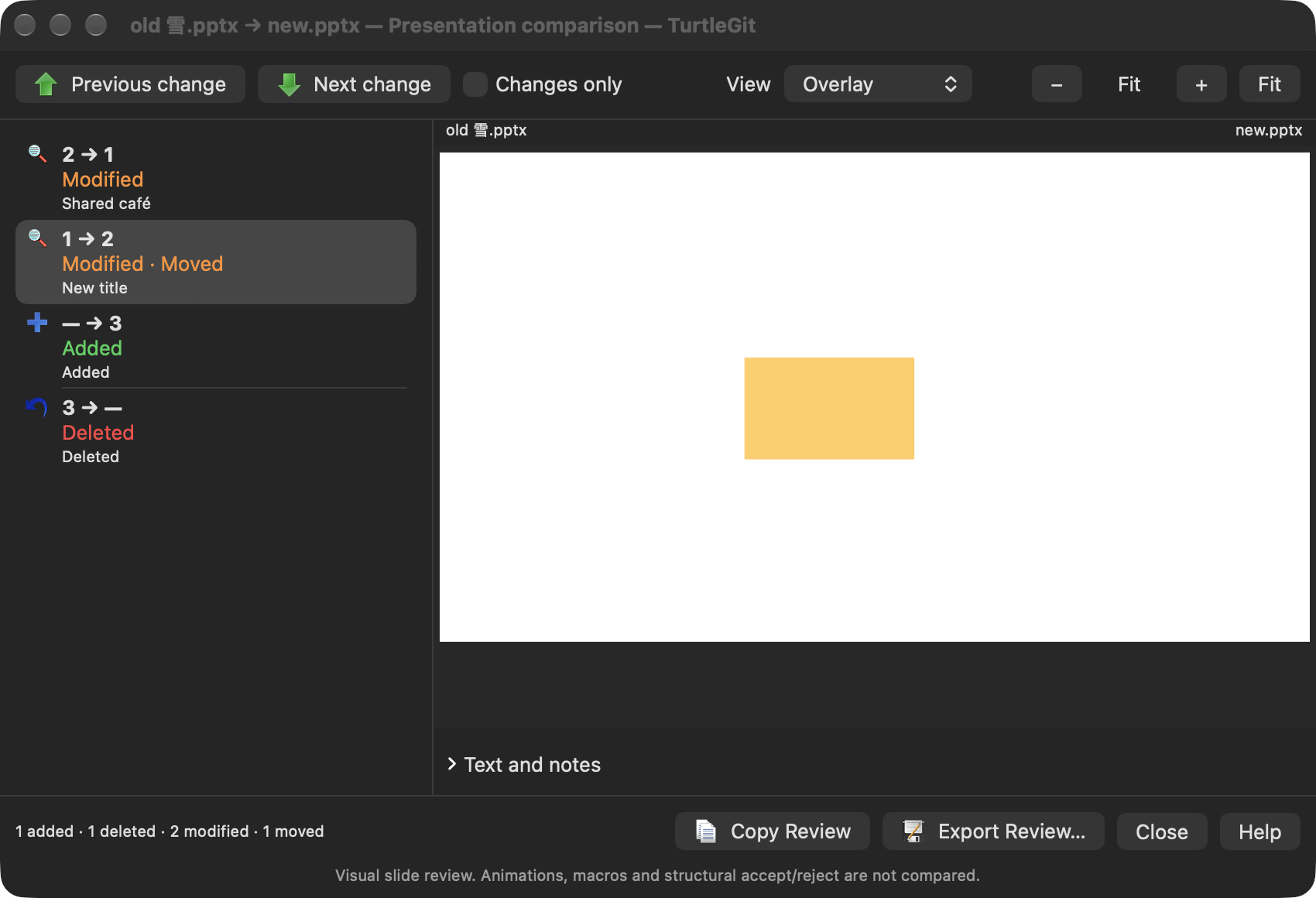Close the comparison dialog
The image size is (1316, 898).
click(1162, 831)
